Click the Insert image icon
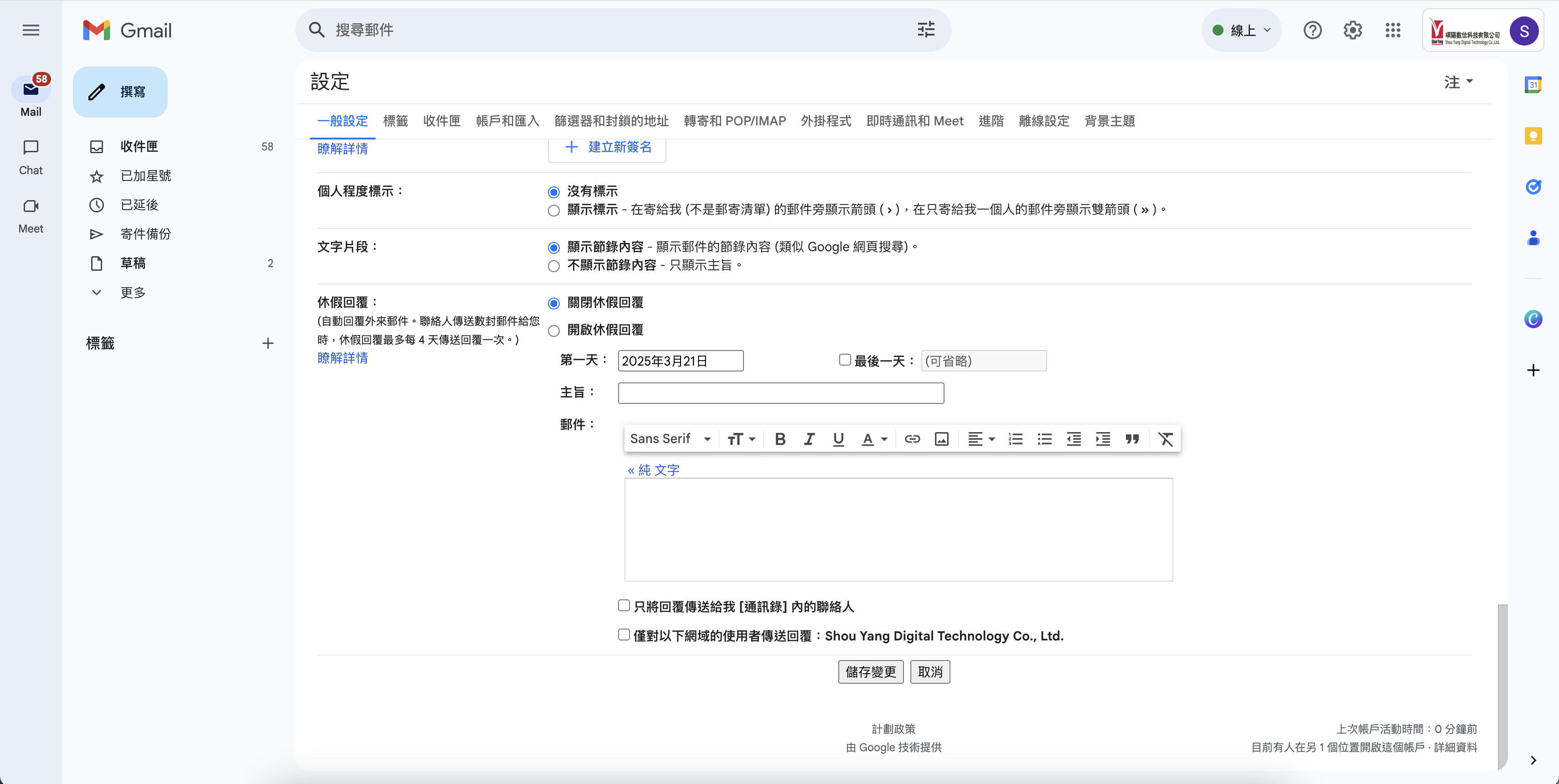The height and width of the screenshot is (784, 1559). click(941, 439)
